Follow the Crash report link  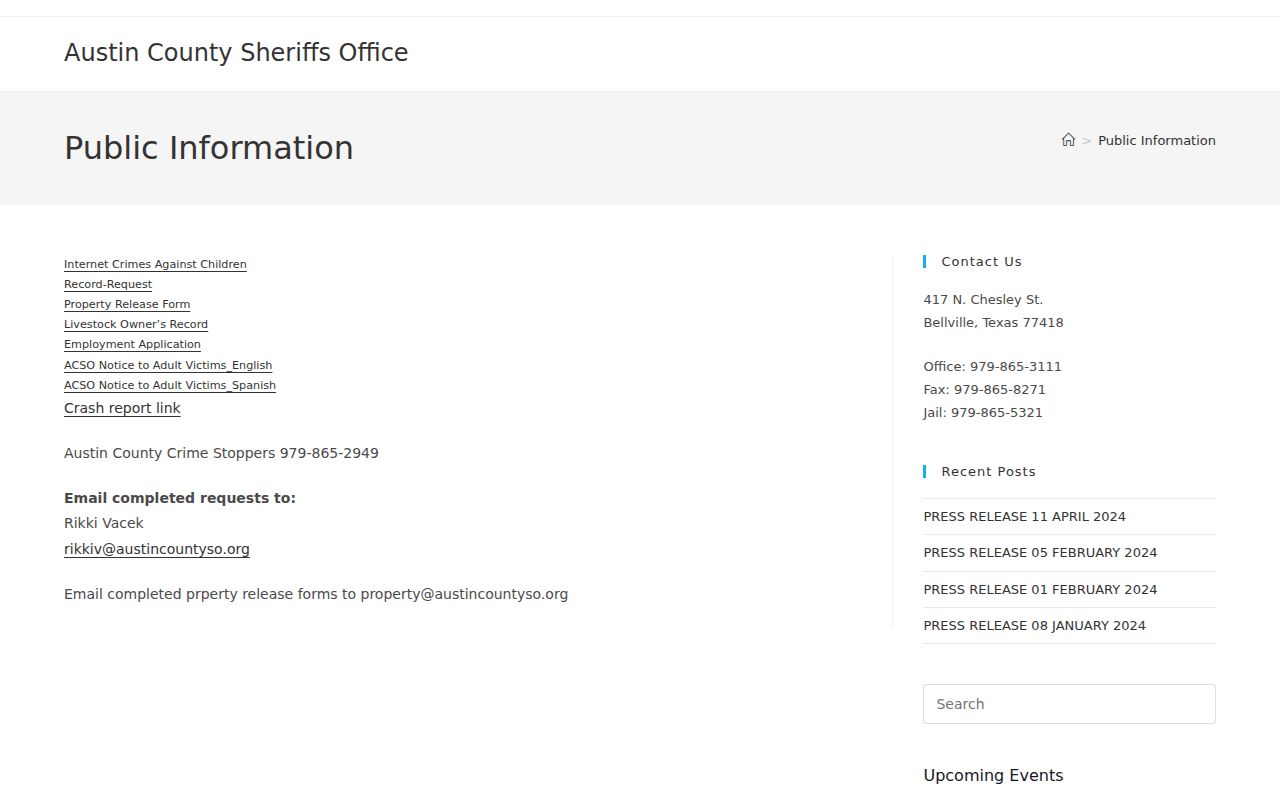[x=122, y=408]
